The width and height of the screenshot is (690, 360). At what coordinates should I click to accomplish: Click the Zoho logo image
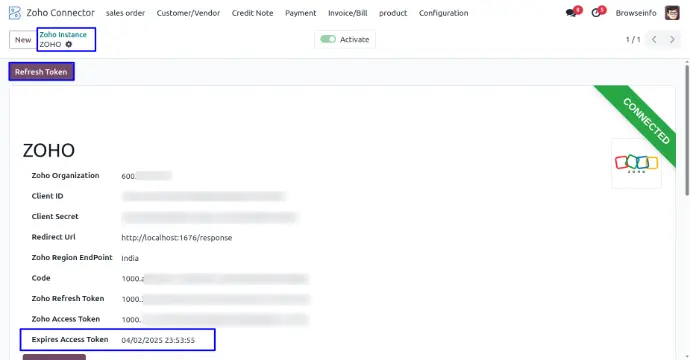(x=636, y=163)
